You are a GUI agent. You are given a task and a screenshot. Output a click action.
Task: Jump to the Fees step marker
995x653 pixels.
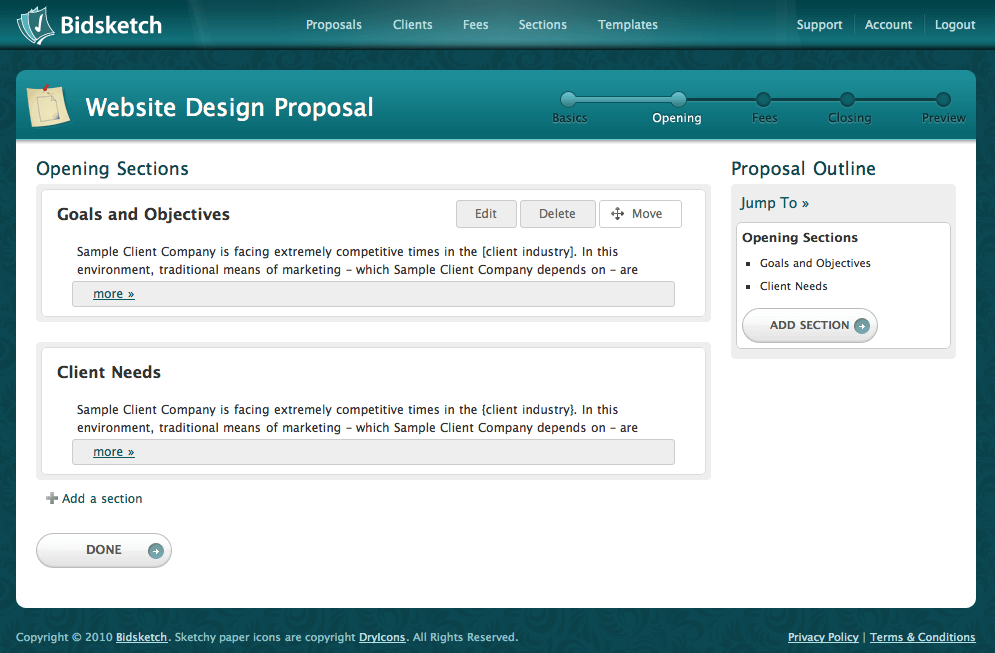(x=763, y=99)
